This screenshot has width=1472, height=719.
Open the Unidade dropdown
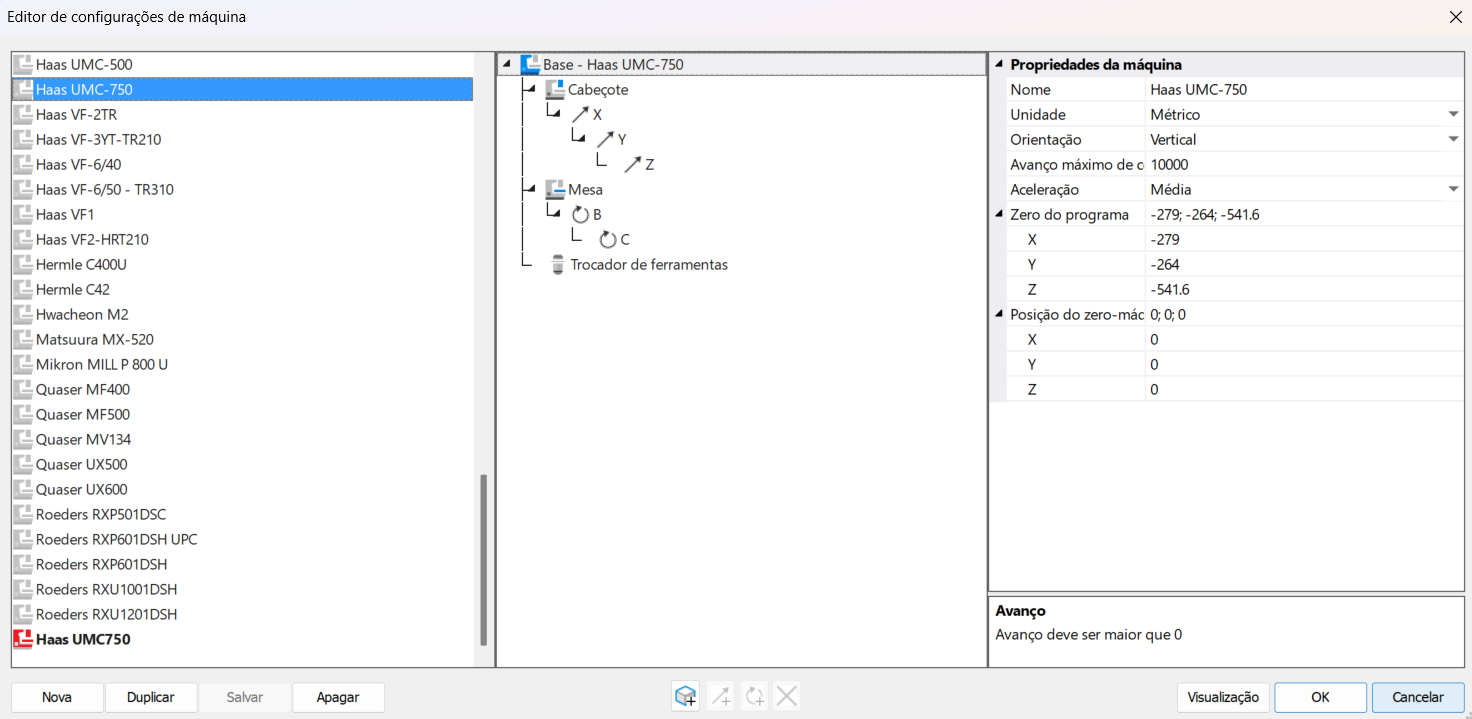tap(1453, 114)
